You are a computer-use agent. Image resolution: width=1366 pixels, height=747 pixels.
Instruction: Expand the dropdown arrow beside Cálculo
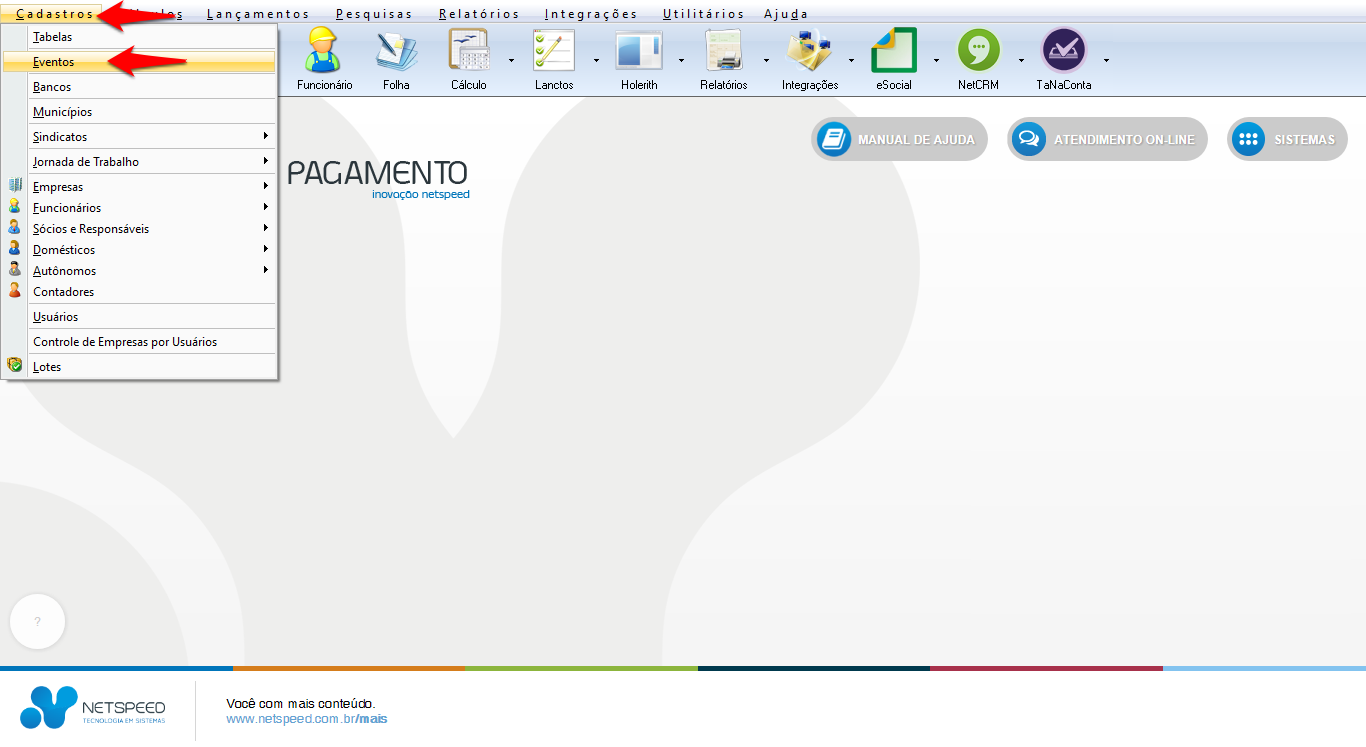[511, 60]
